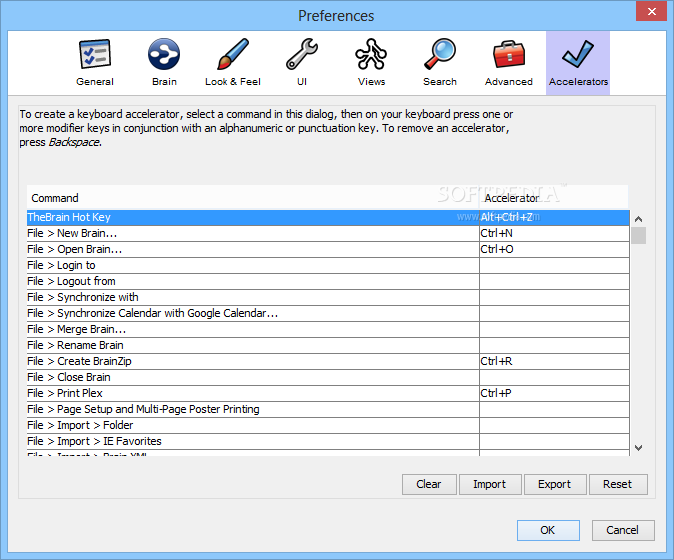
Task: Click the Ctrl+O accelerator cell
Action: pos(555,249)
